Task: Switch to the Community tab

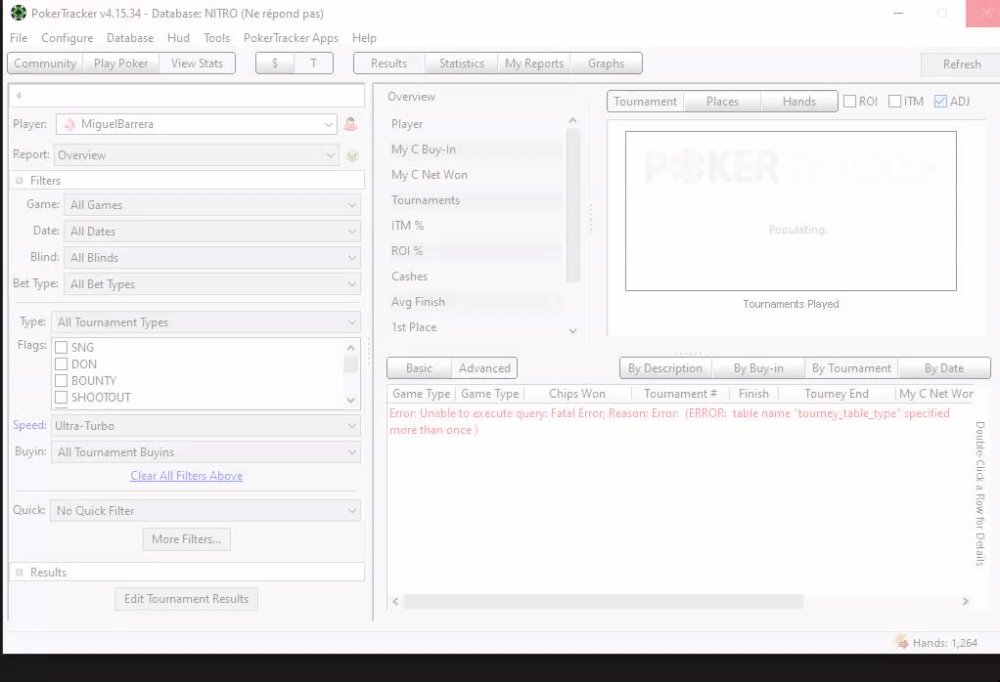Action: (x=45, y=63)
